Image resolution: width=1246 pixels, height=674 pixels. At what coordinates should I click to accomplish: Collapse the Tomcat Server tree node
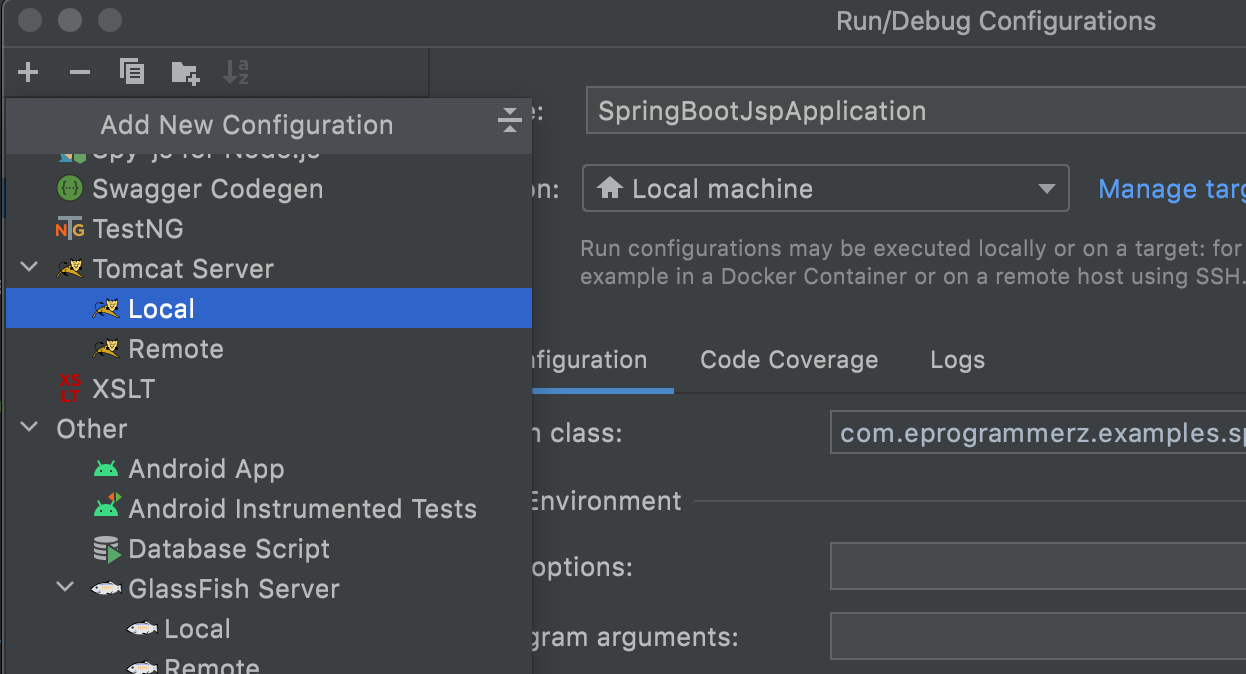click(x=30, y=268)
